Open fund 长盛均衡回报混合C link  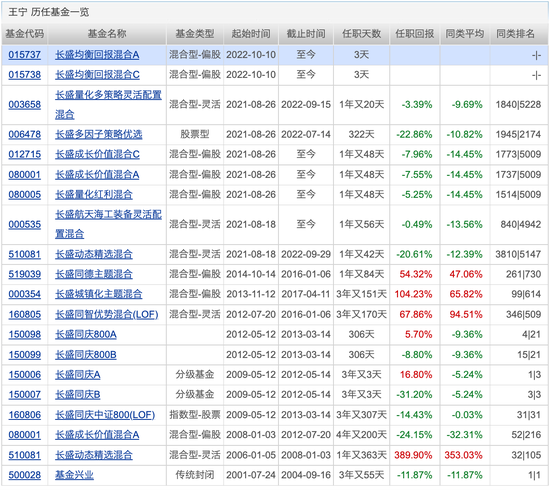(x=97, y=75)
